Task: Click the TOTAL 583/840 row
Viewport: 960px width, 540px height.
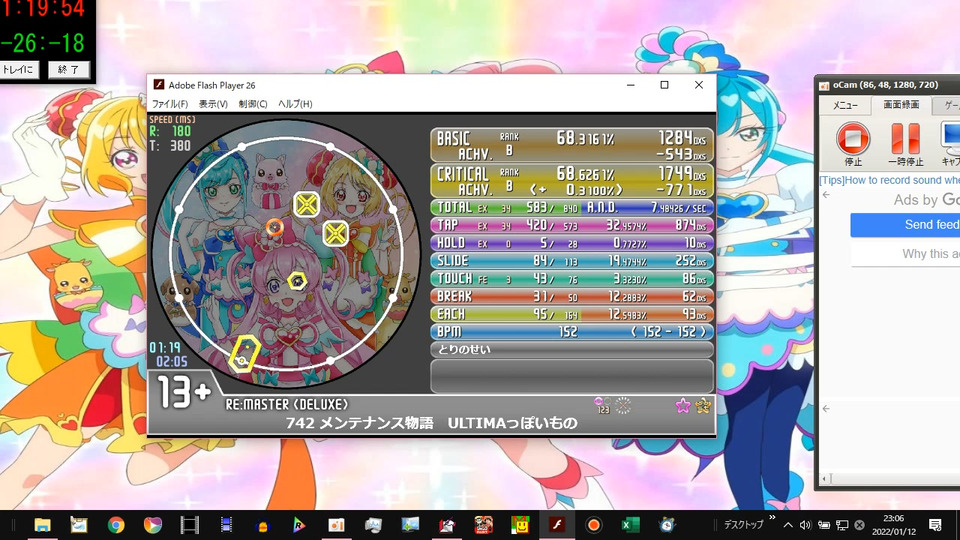Action: click(572, 208)
